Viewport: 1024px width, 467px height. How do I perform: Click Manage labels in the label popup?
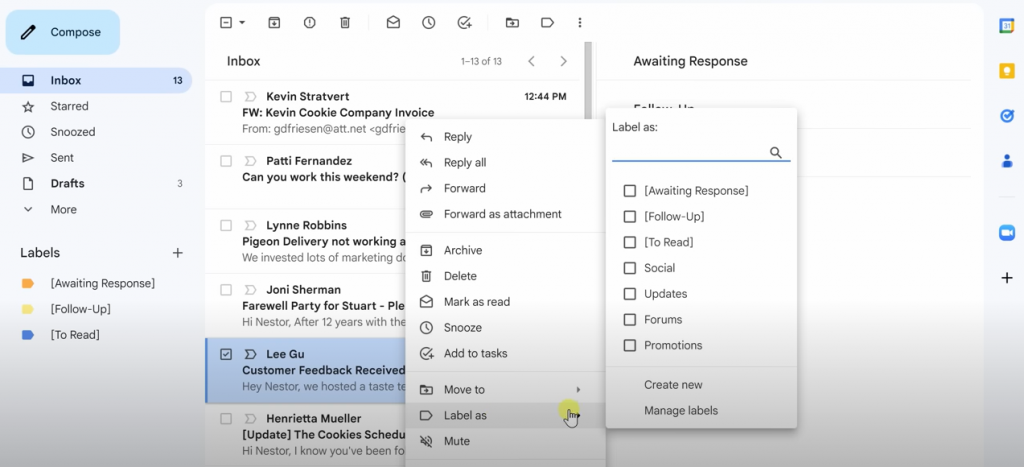click(680, 410)
